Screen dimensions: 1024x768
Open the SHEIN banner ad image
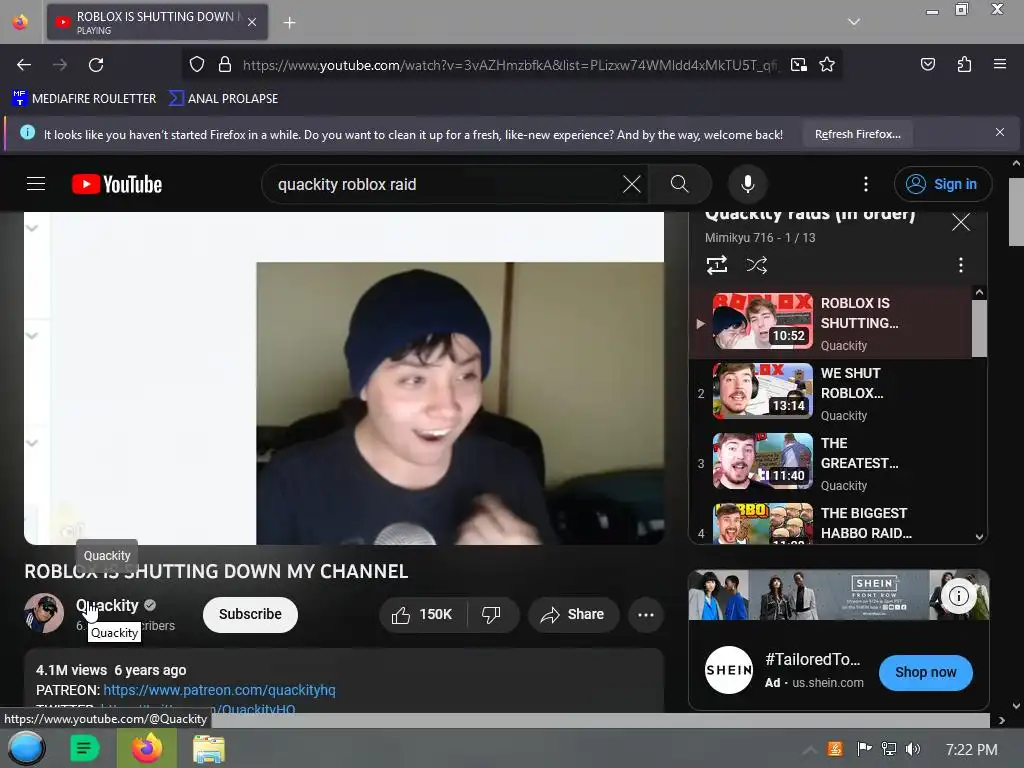click(839, 595)
